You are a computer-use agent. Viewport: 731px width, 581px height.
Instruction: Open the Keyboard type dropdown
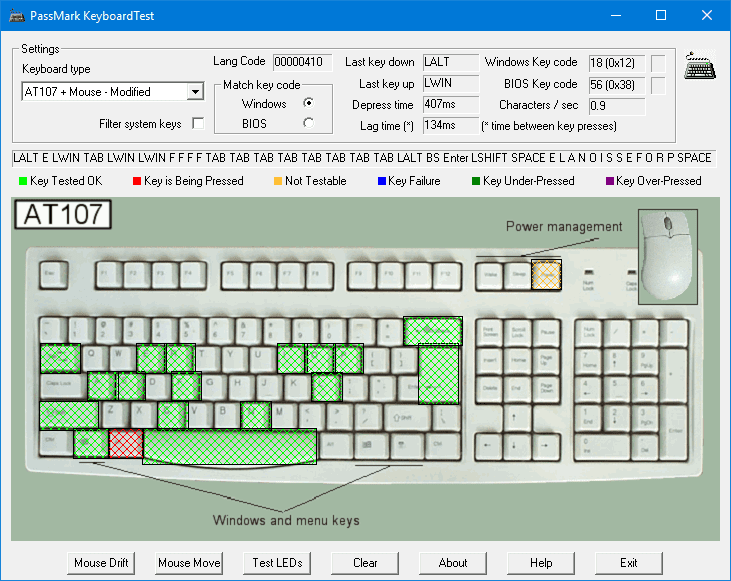coord(194,92)
